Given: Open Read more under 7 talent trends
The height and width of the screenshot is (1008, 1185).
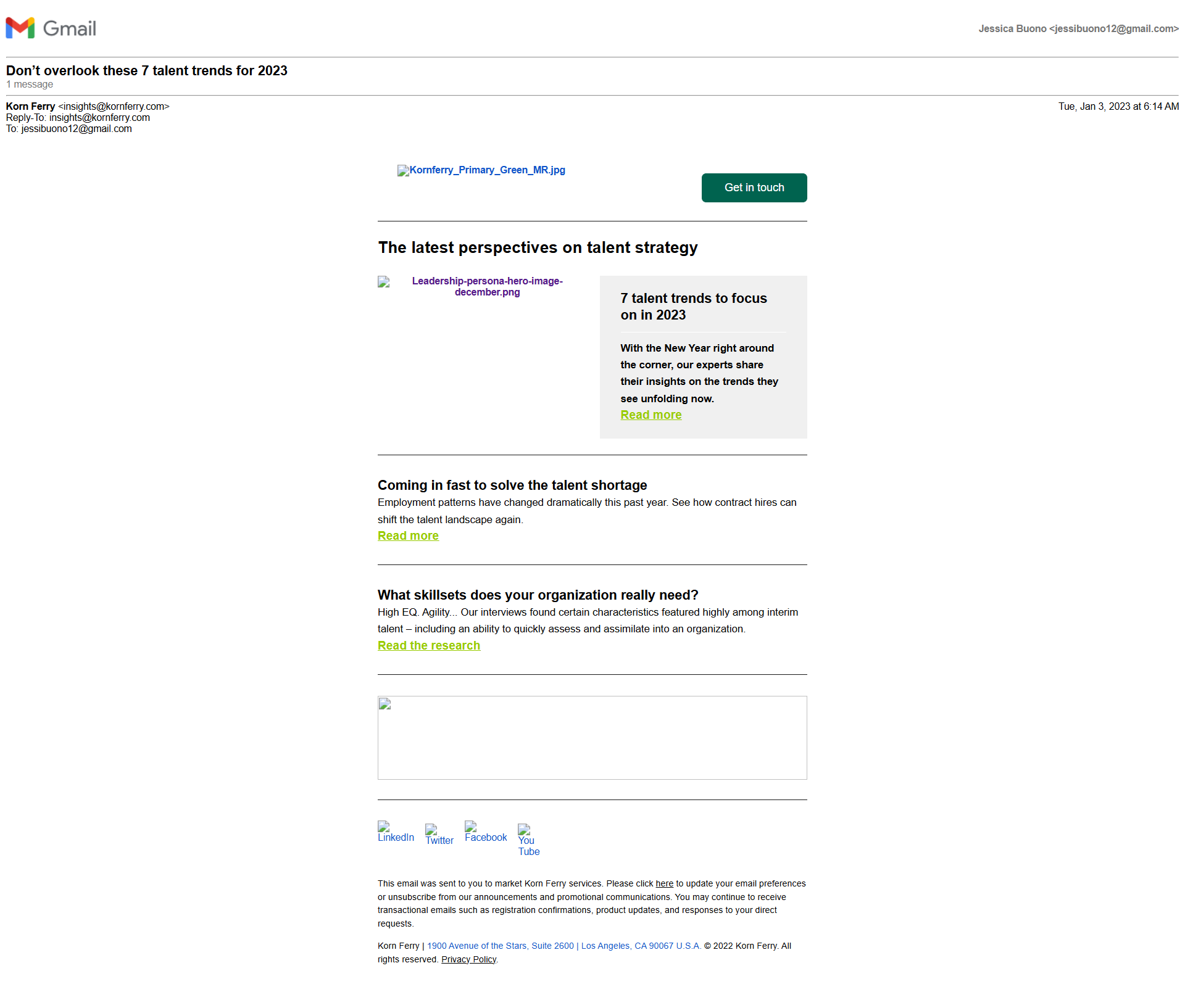Looking at the screenshot, I should (x=651, y=415).
